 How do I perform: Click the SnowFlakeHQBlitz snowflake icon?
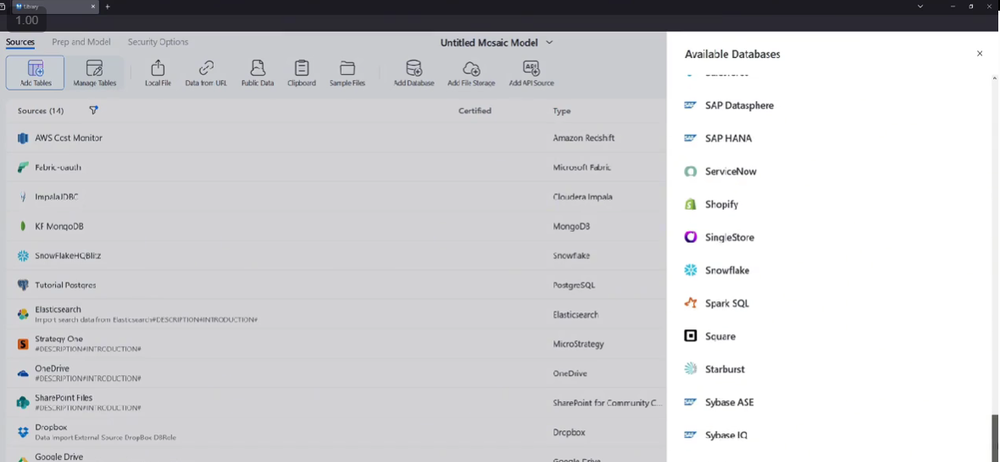tap(23, 256)
